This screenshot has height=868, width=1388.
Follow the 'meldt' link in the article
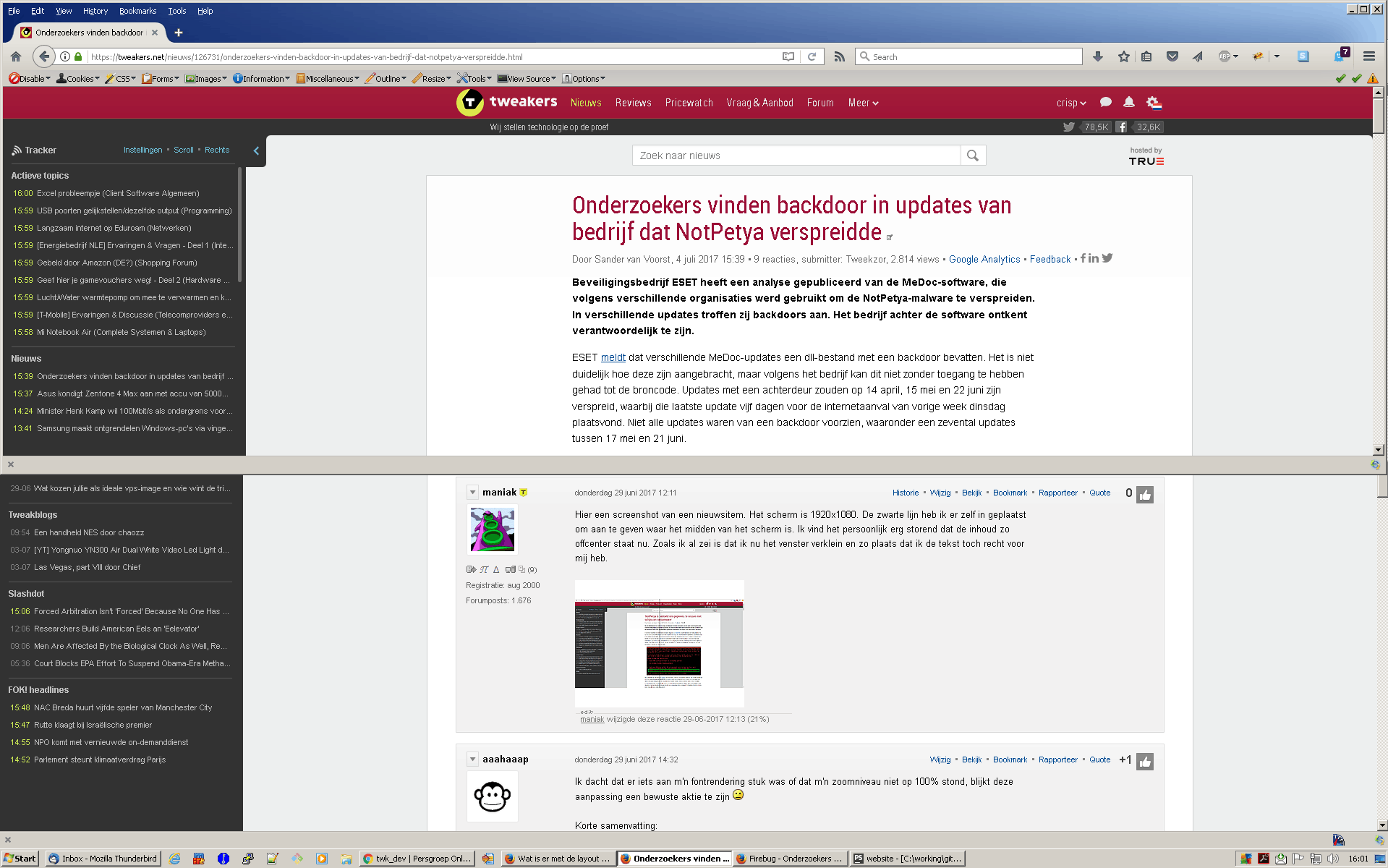point(613,357)
